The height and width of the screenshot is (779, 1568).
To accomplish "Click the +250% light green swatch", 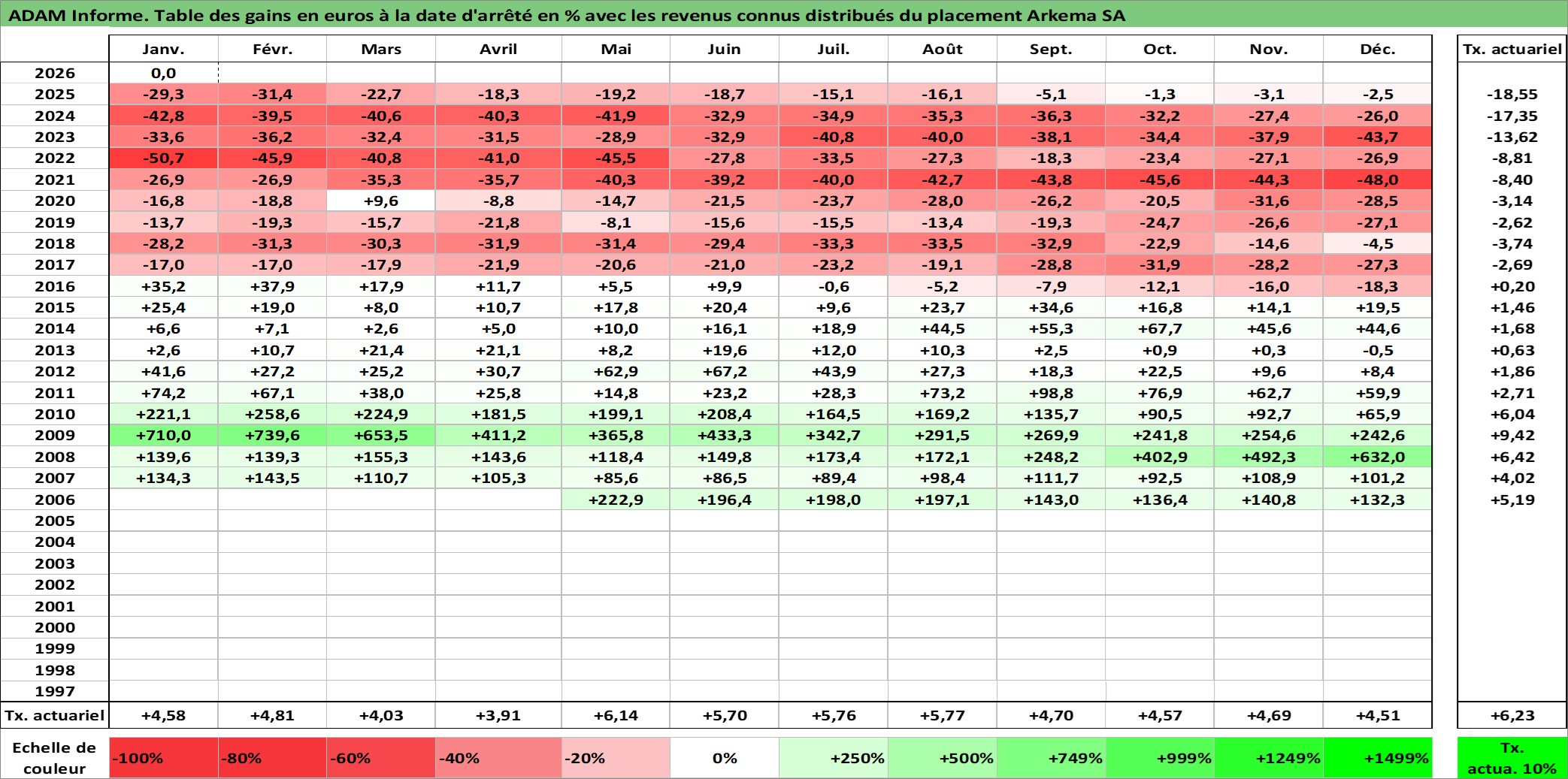I will click(834, 758).
